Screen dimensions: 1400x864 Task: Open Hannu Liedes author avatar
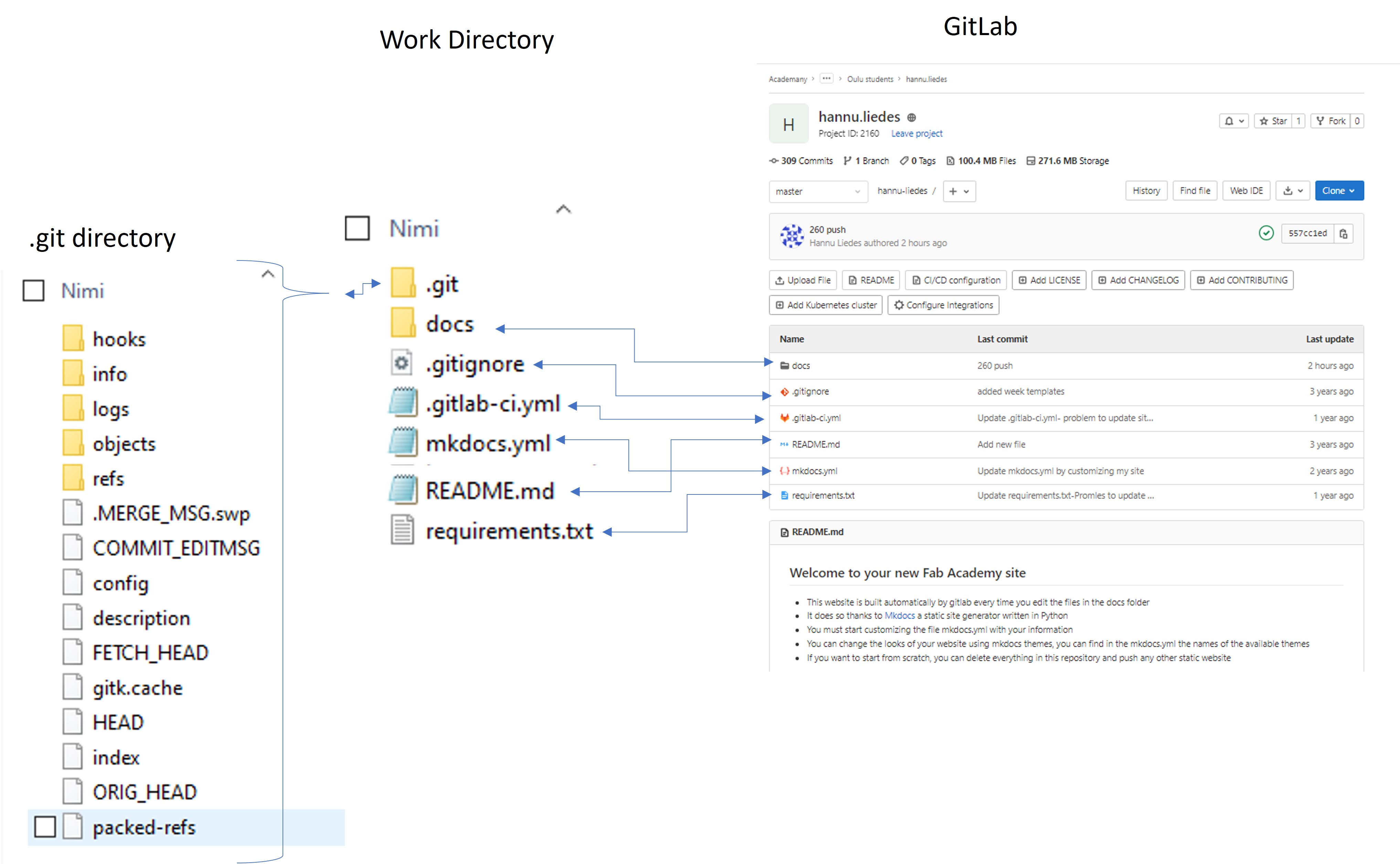tap(792, 235)
